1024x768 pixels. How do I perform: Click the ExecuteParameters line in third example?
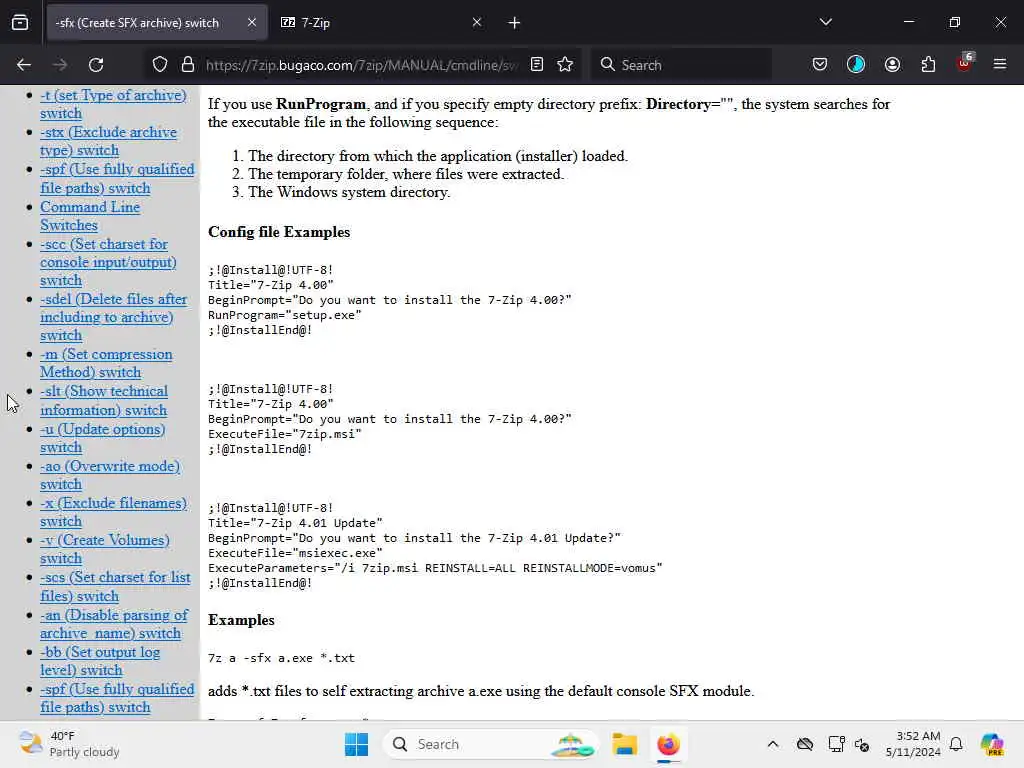[x=435, y=568]
